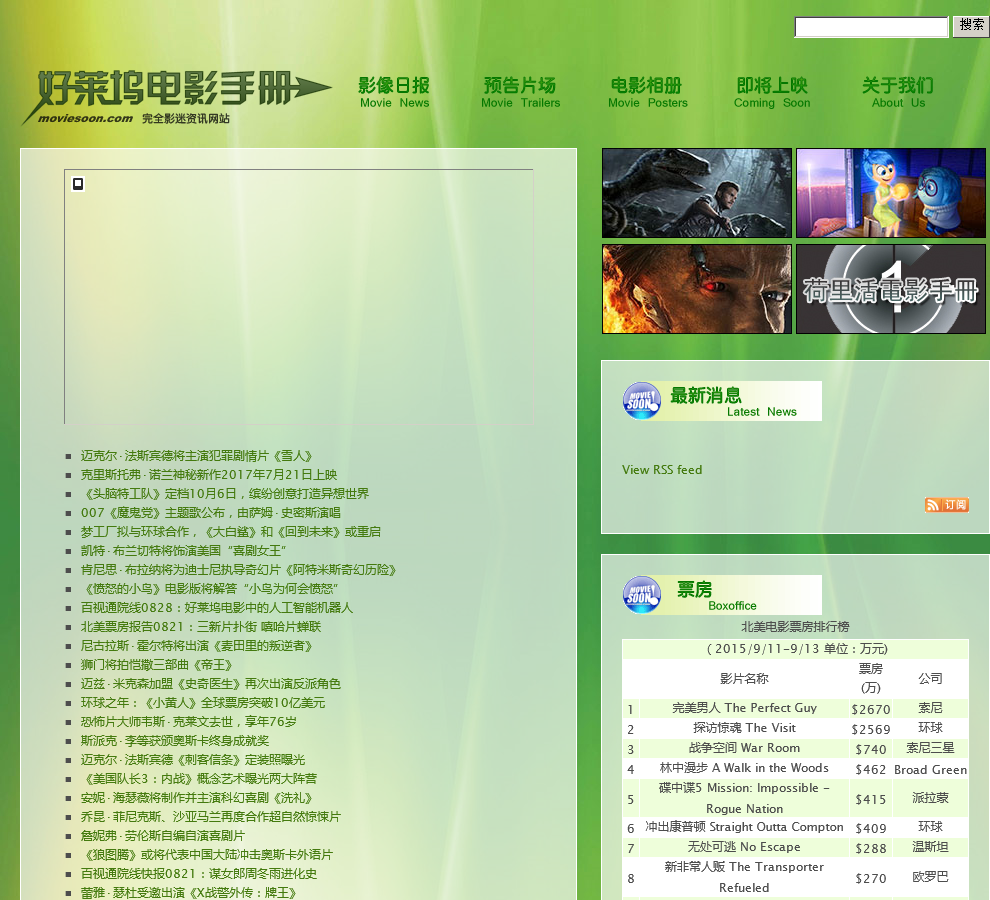990x900 pixels.
Task: Open article 北美票房报告0821
Action: (201, 627)
